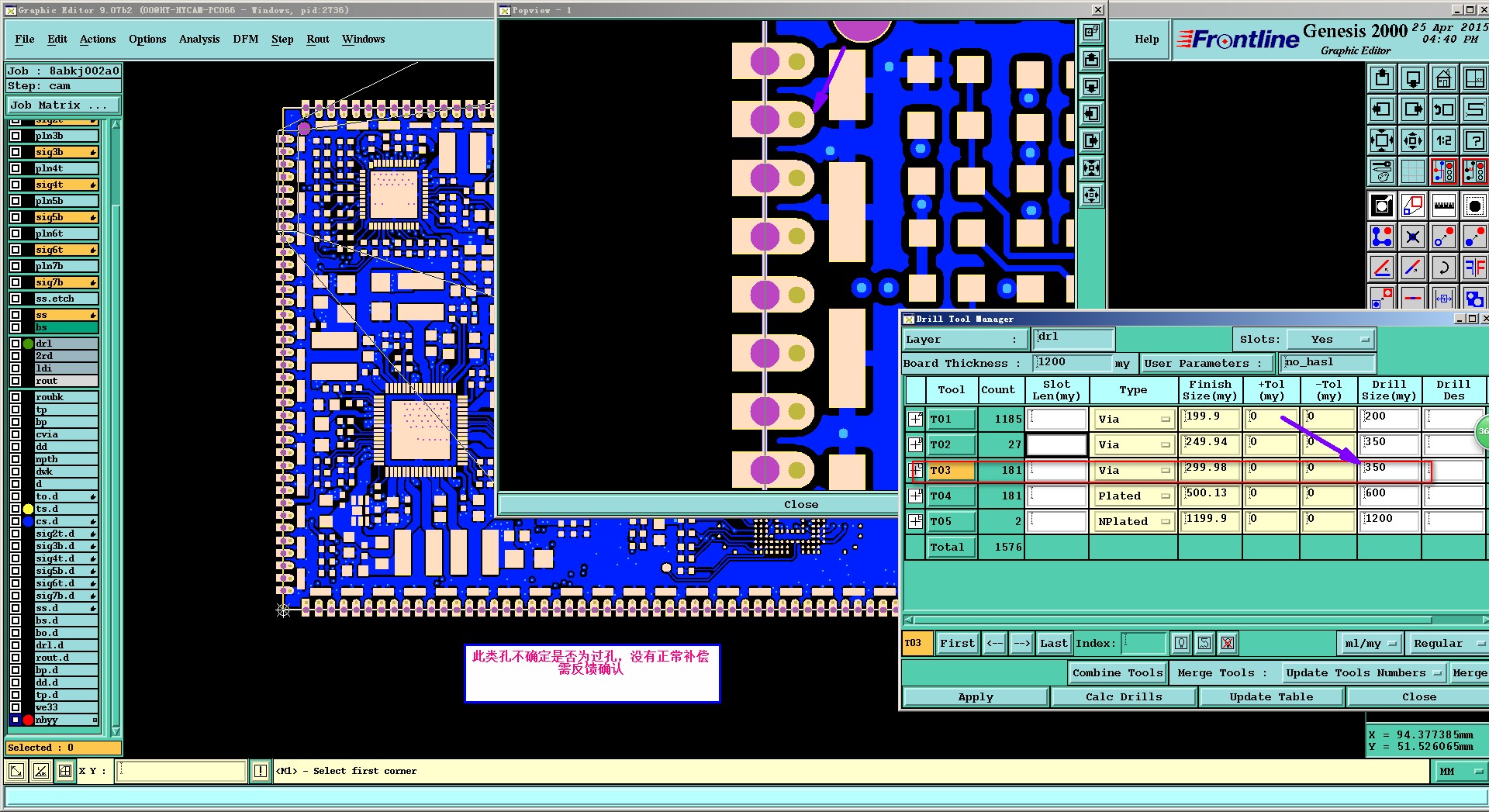Toggle the ss.etch layer checkbox

[16, 299]
